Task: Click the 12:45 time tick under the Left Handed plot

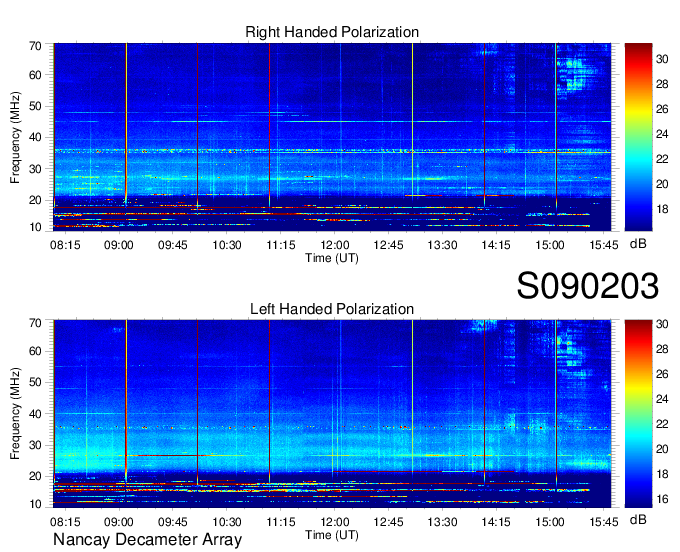Action: click(x=389, y=522)
